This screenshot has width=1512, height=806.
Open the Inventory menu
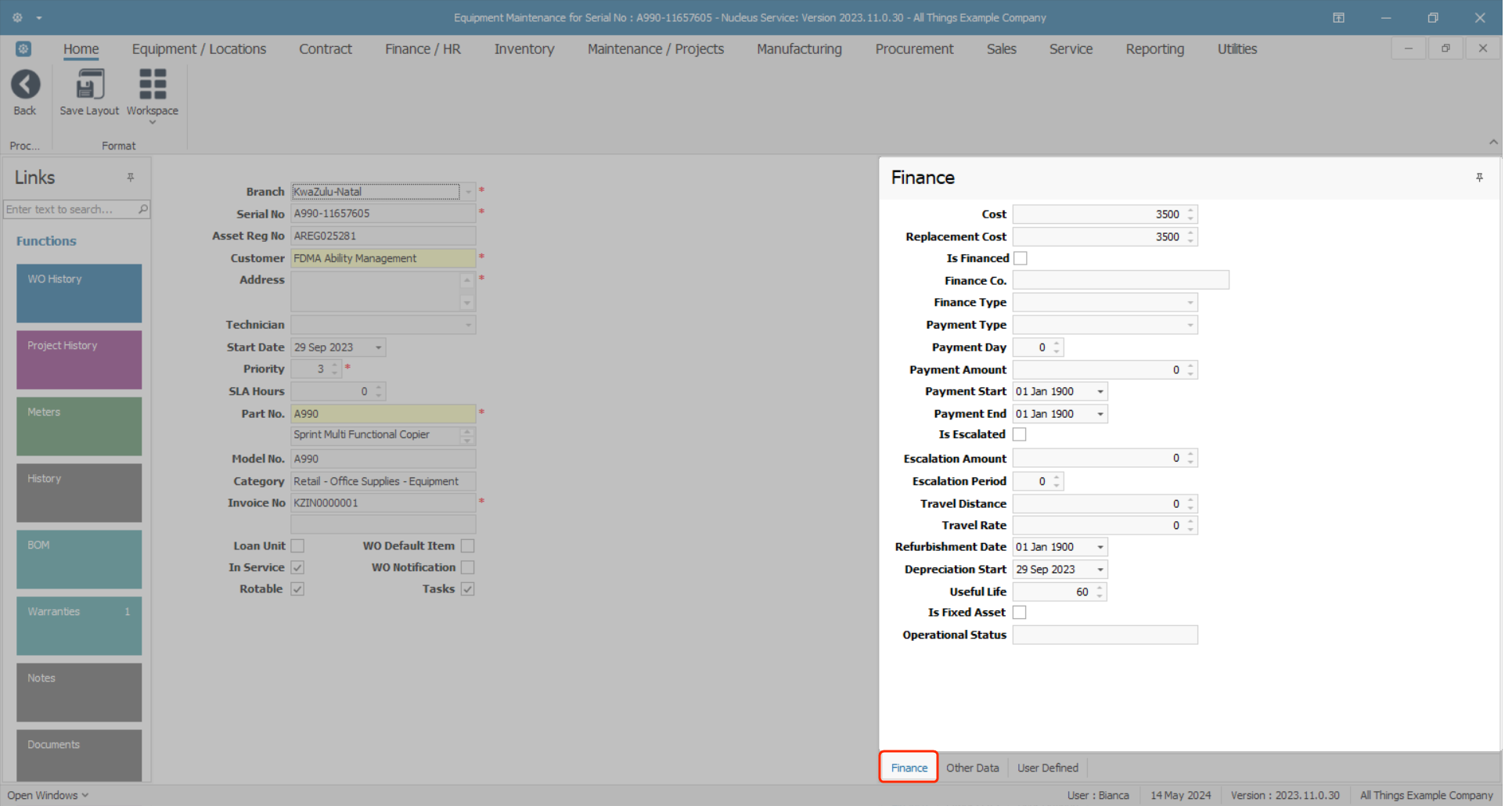coord(524,49)
